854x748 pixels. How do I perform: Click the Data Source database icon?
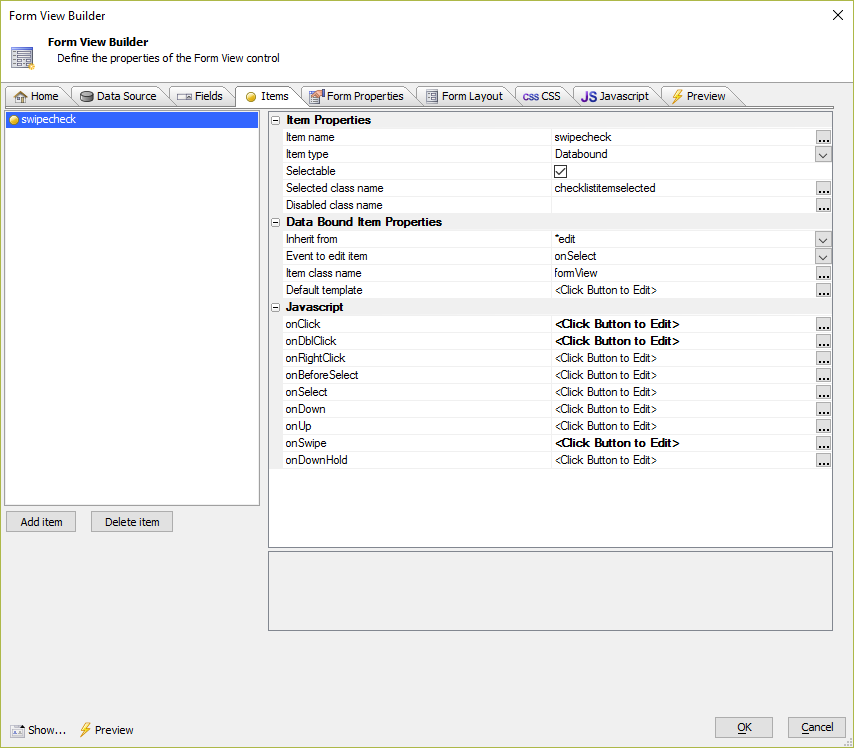(87, 97)
